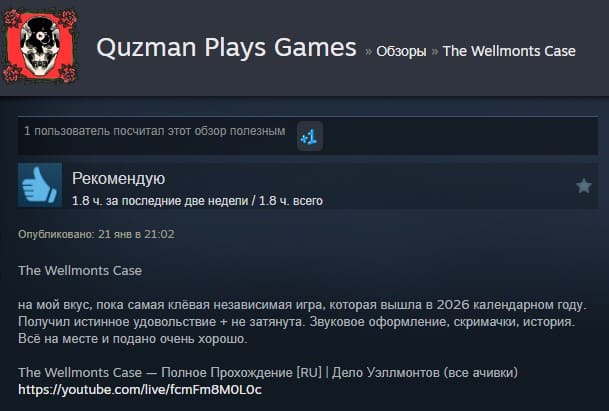
Task: Click the skull profile avatar
Action: point(40,46)
